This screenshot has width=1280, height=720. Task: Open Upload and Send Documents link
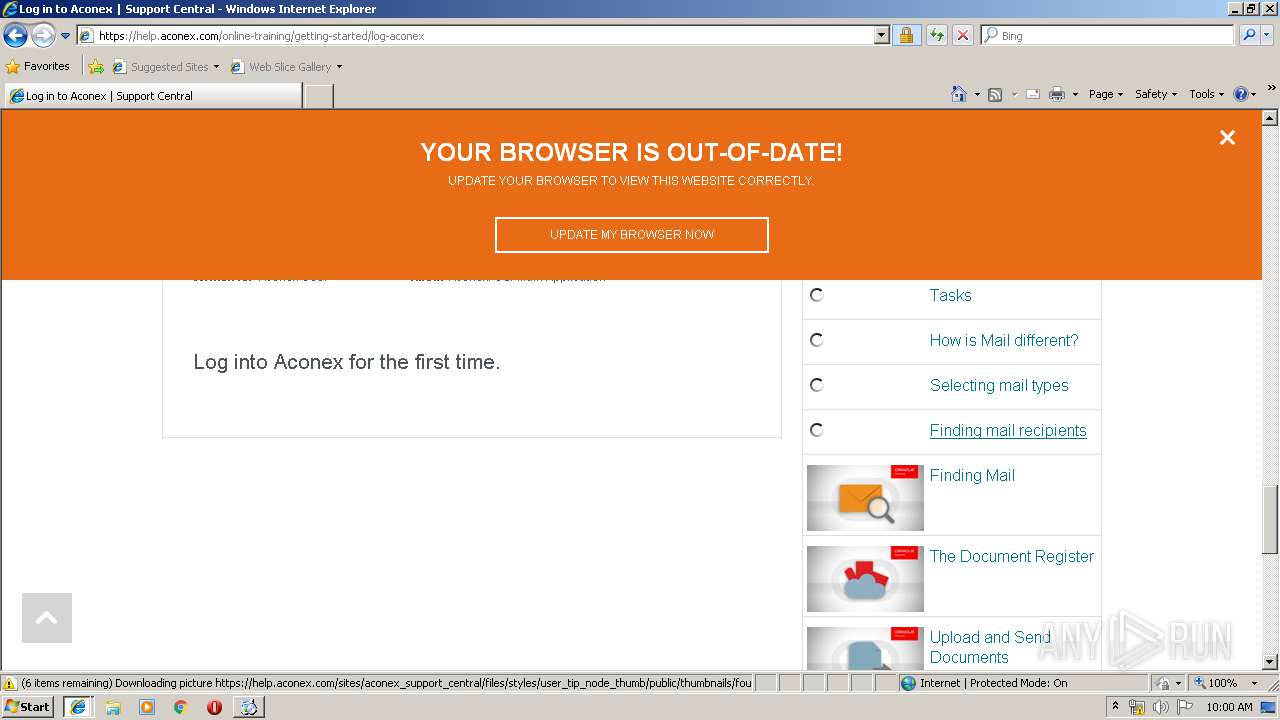pyautogui.click(x=990, y=647)
